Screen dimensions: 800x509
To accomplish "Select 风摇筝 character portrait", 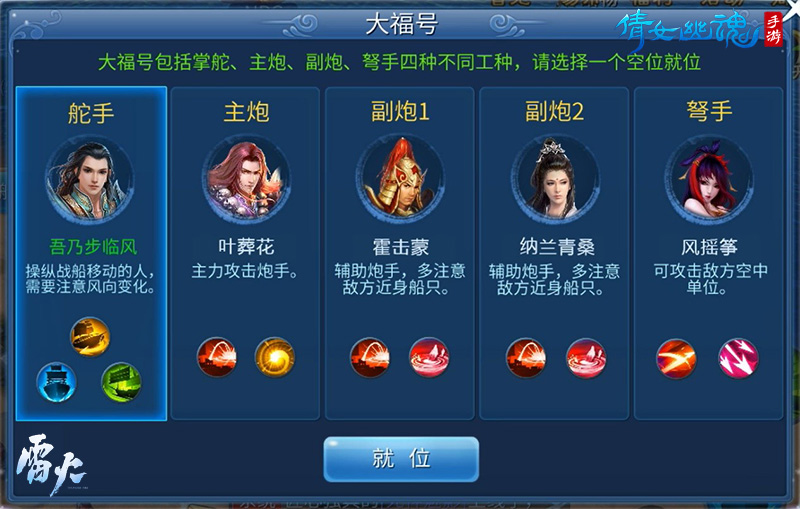I will pos(709,180).
